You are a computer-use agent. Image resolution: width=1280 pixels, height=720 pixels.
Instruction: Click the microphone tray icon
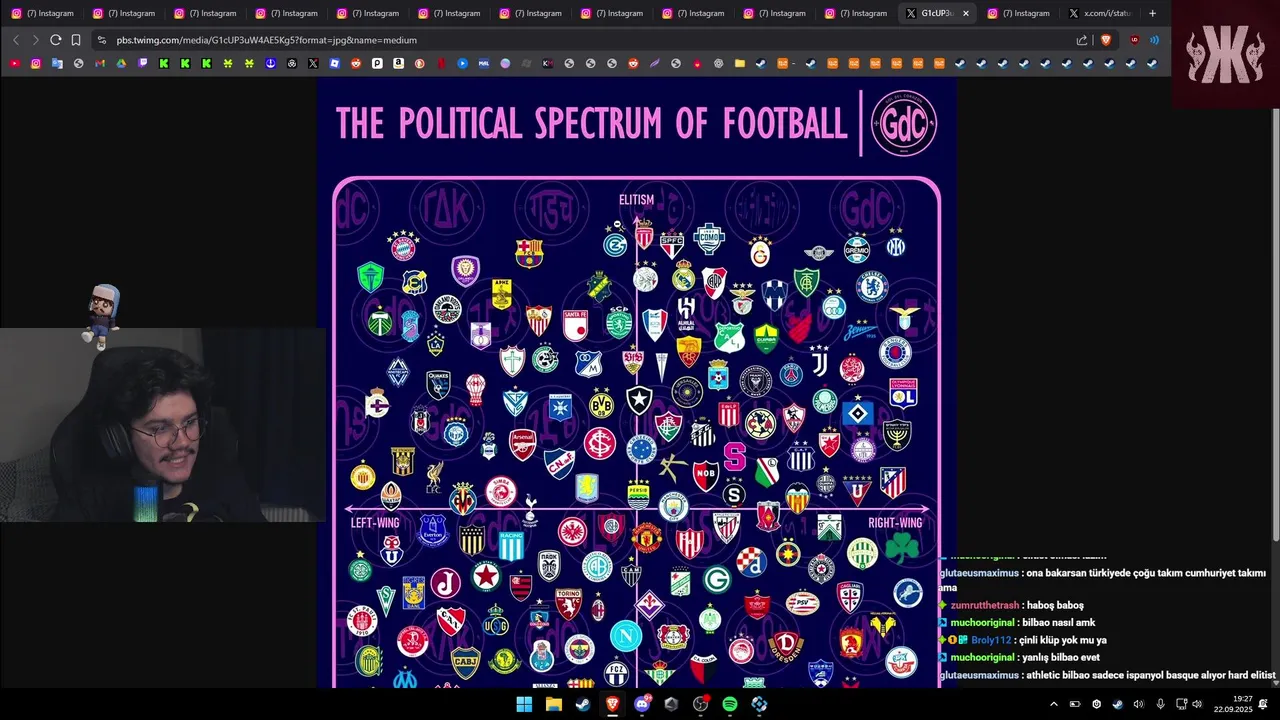click(1160, 704)
